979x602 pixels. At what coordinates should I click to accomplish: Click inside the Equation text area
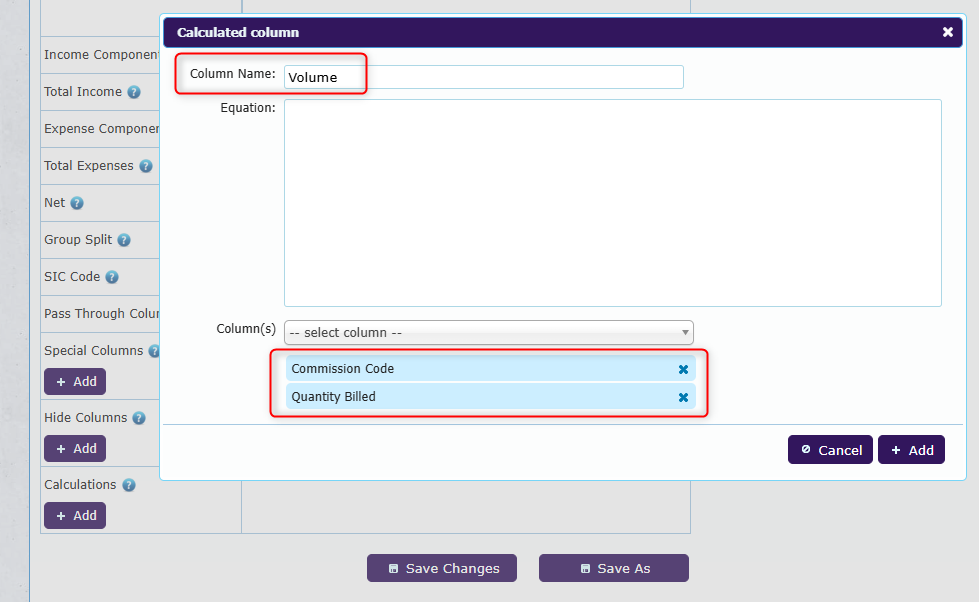pyautogui.click(x=612, y=203)
